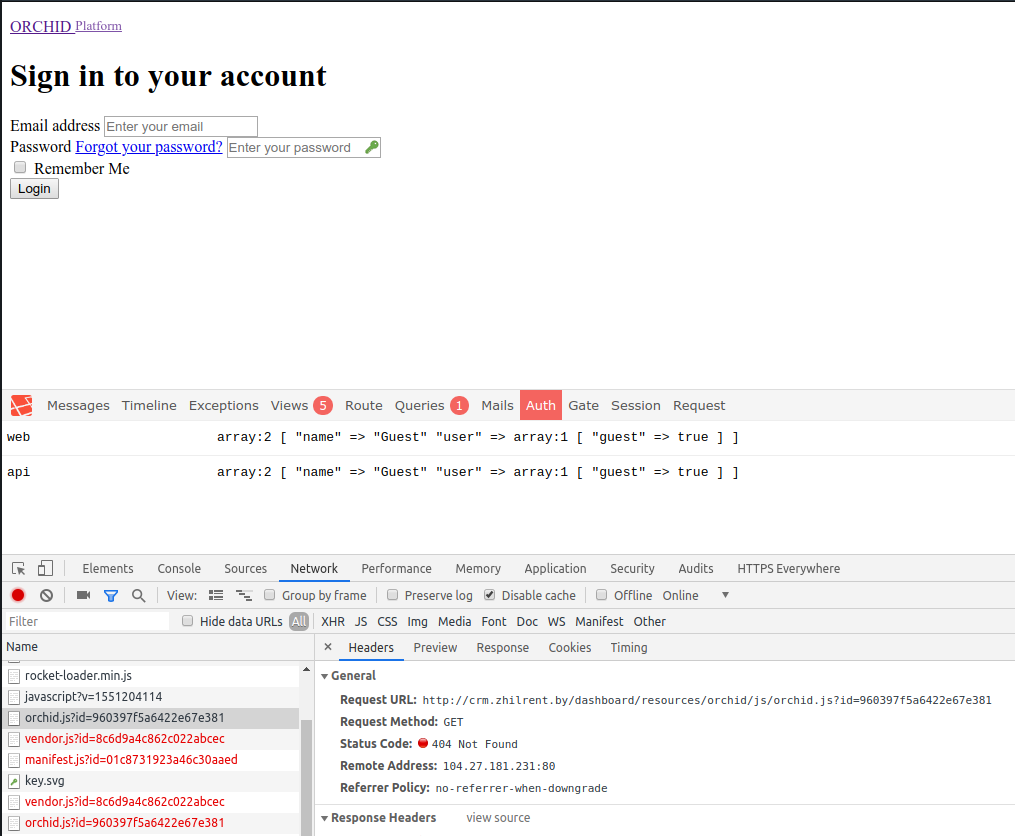
Task: Select the element inspection cursor icon
Action: pos(16,568)
